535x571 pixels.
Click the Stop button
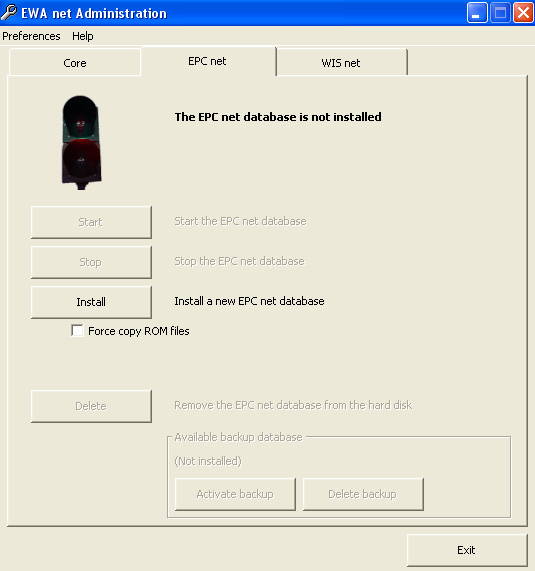[x=91, y=262]
